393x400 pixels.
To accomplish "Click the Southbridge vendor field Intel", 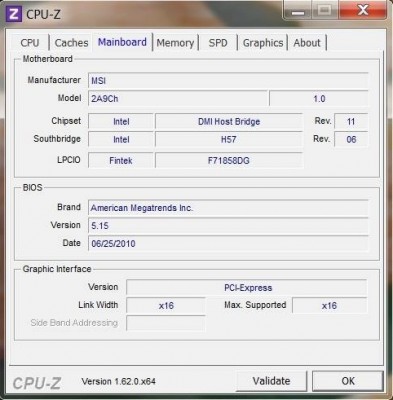I will coord(121,139).
